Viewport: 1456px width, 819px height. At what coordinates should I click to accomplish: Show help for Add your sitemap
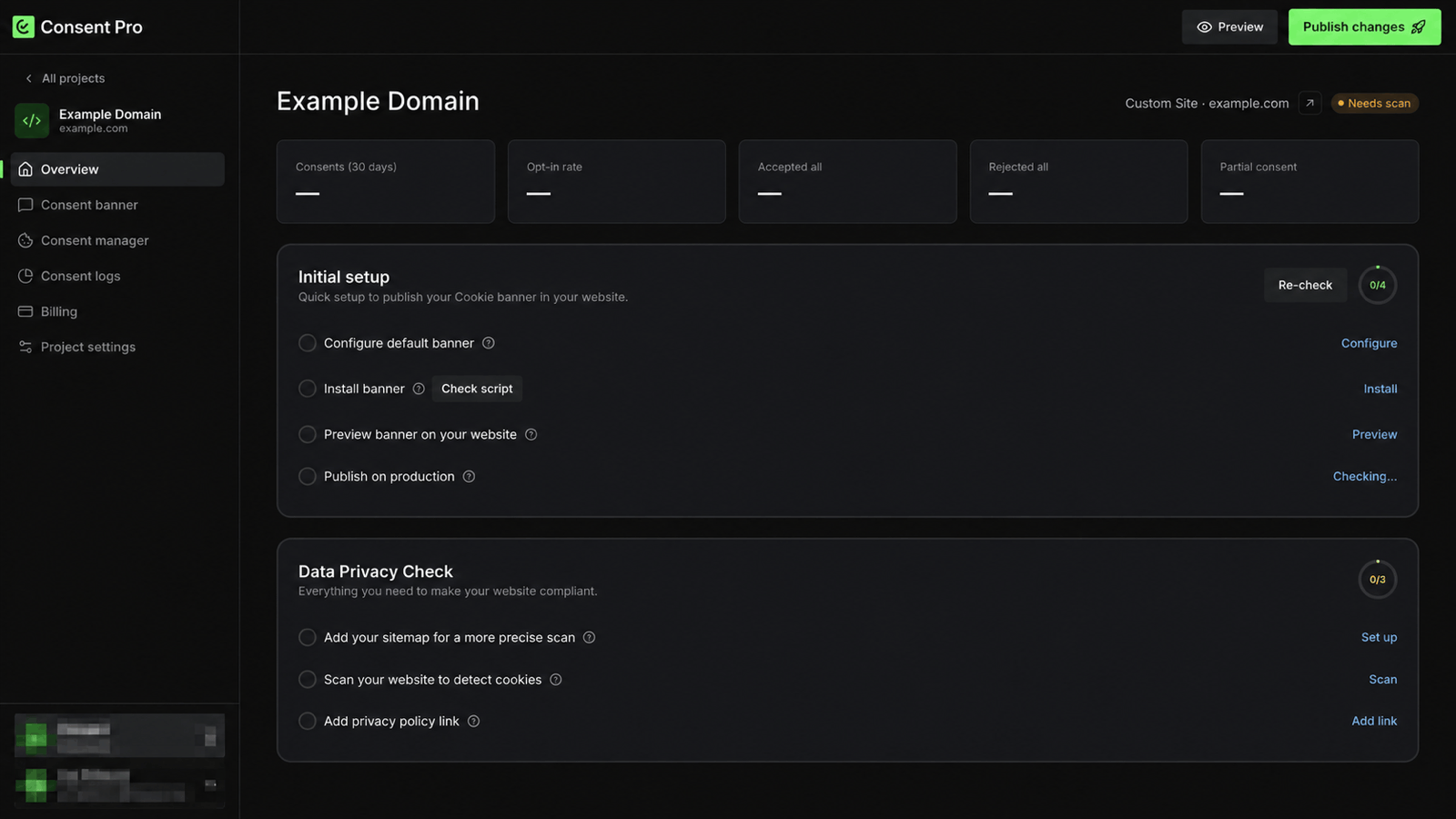[x=589, y=638]
